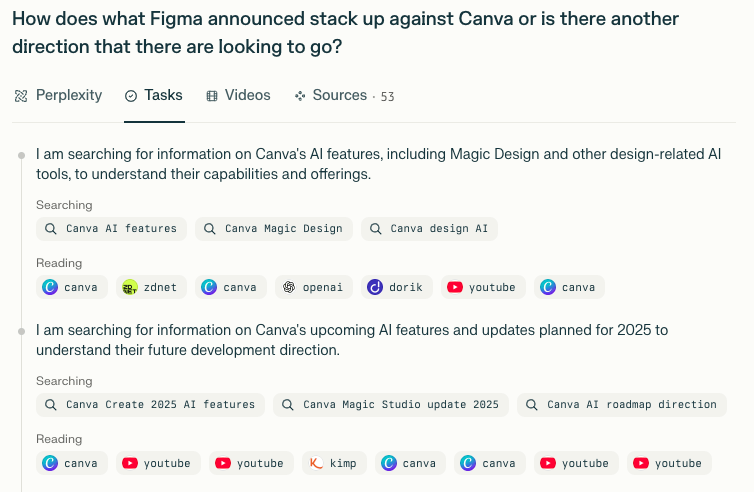Click the Perplexity logo icon
The width and height of the screenshot is (754, 492).
click(x=21, y=96)
